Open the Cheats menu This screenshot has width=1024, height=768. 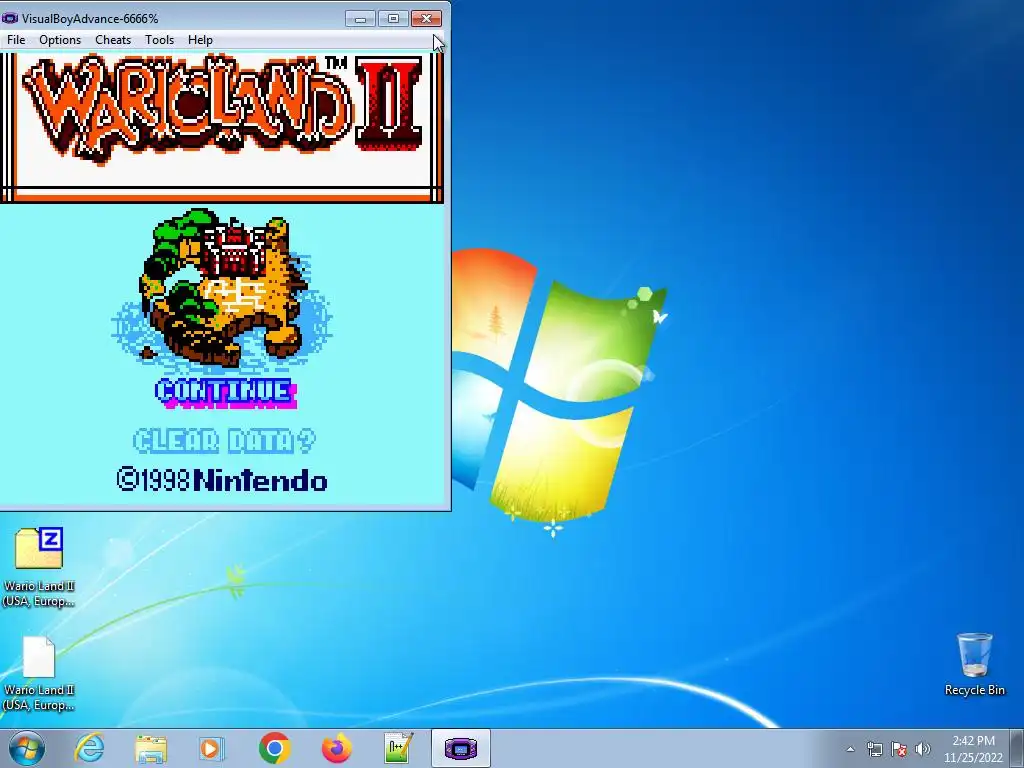(113, 40)
